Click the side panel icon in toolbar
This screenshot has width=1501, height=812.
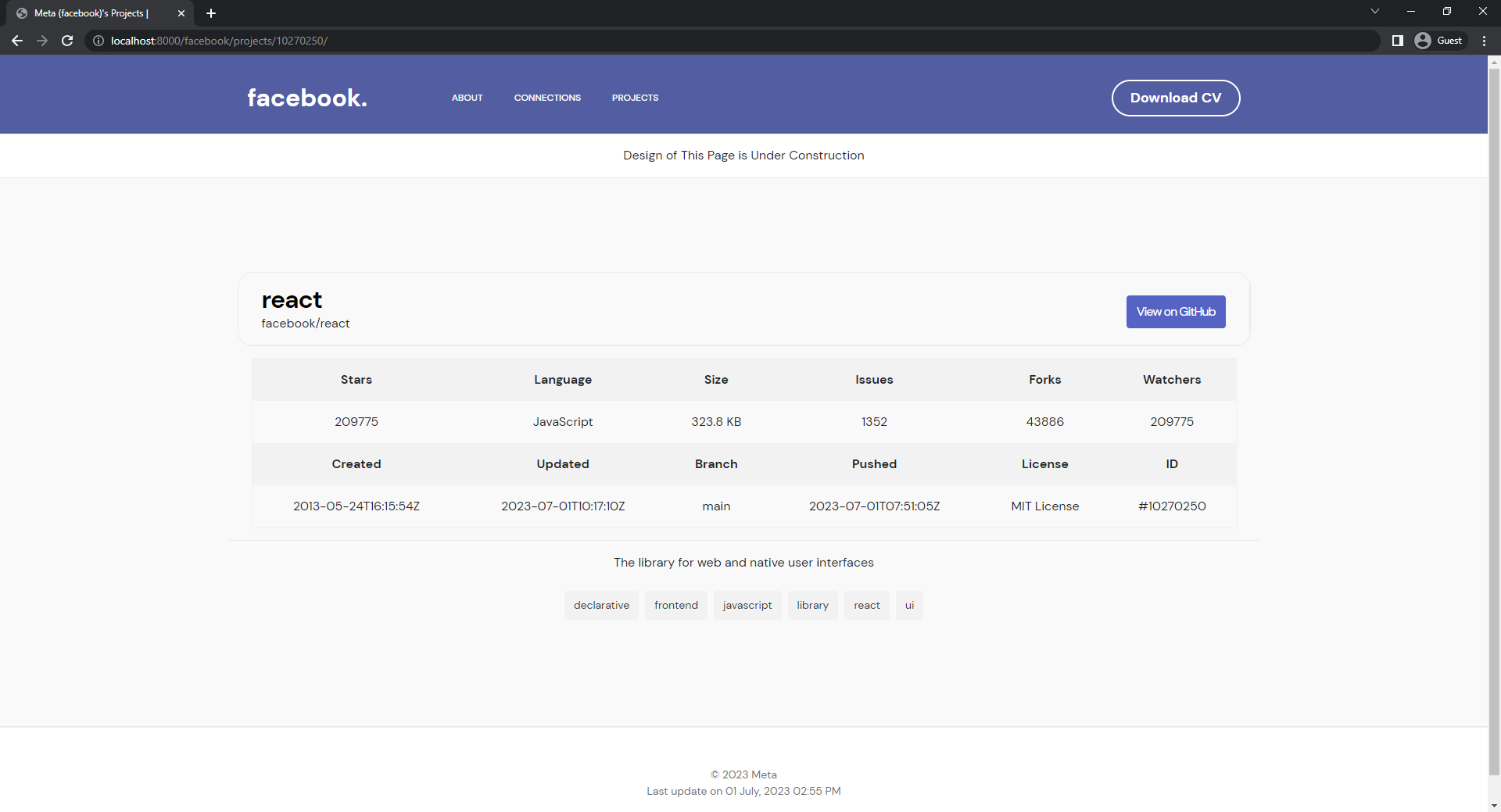[x=1398, y=41]
